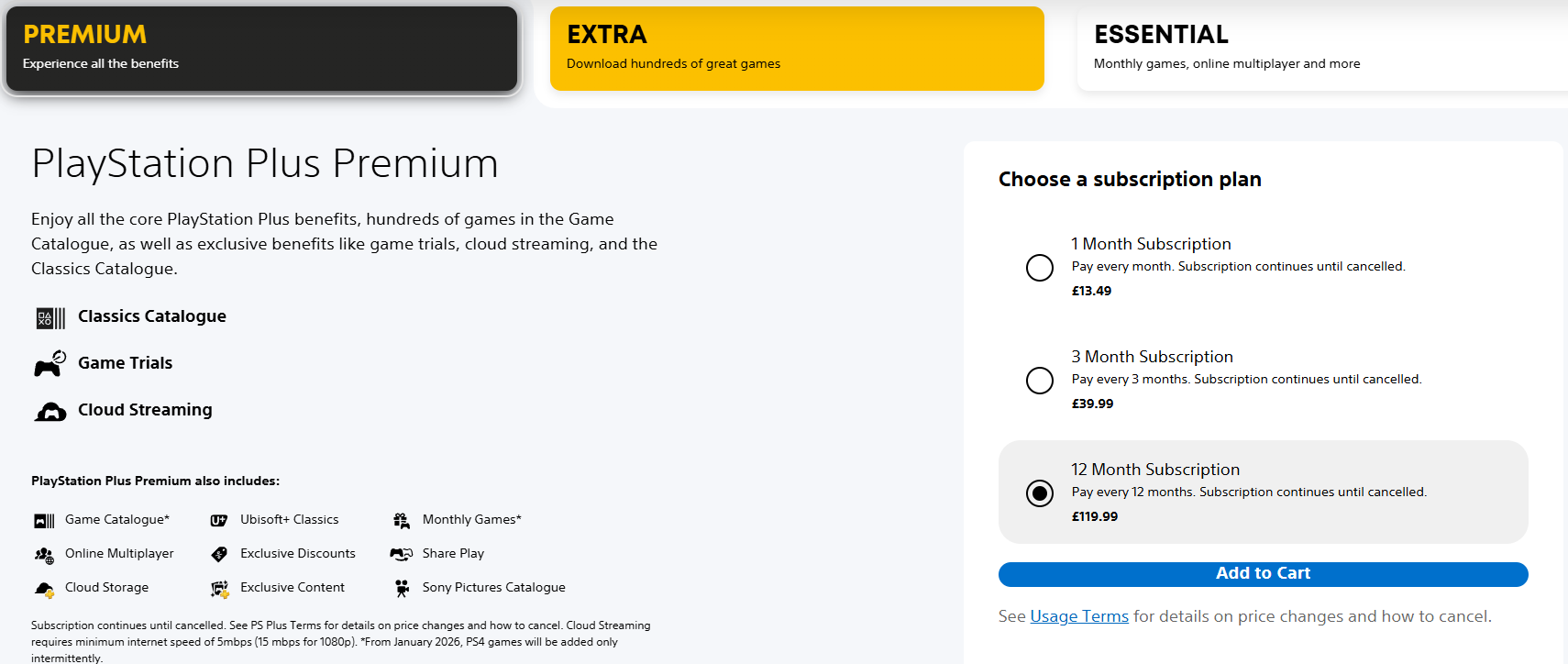Click the Monthly Games icon
This screenshot has width=1568, height=664.
[402, 520]
